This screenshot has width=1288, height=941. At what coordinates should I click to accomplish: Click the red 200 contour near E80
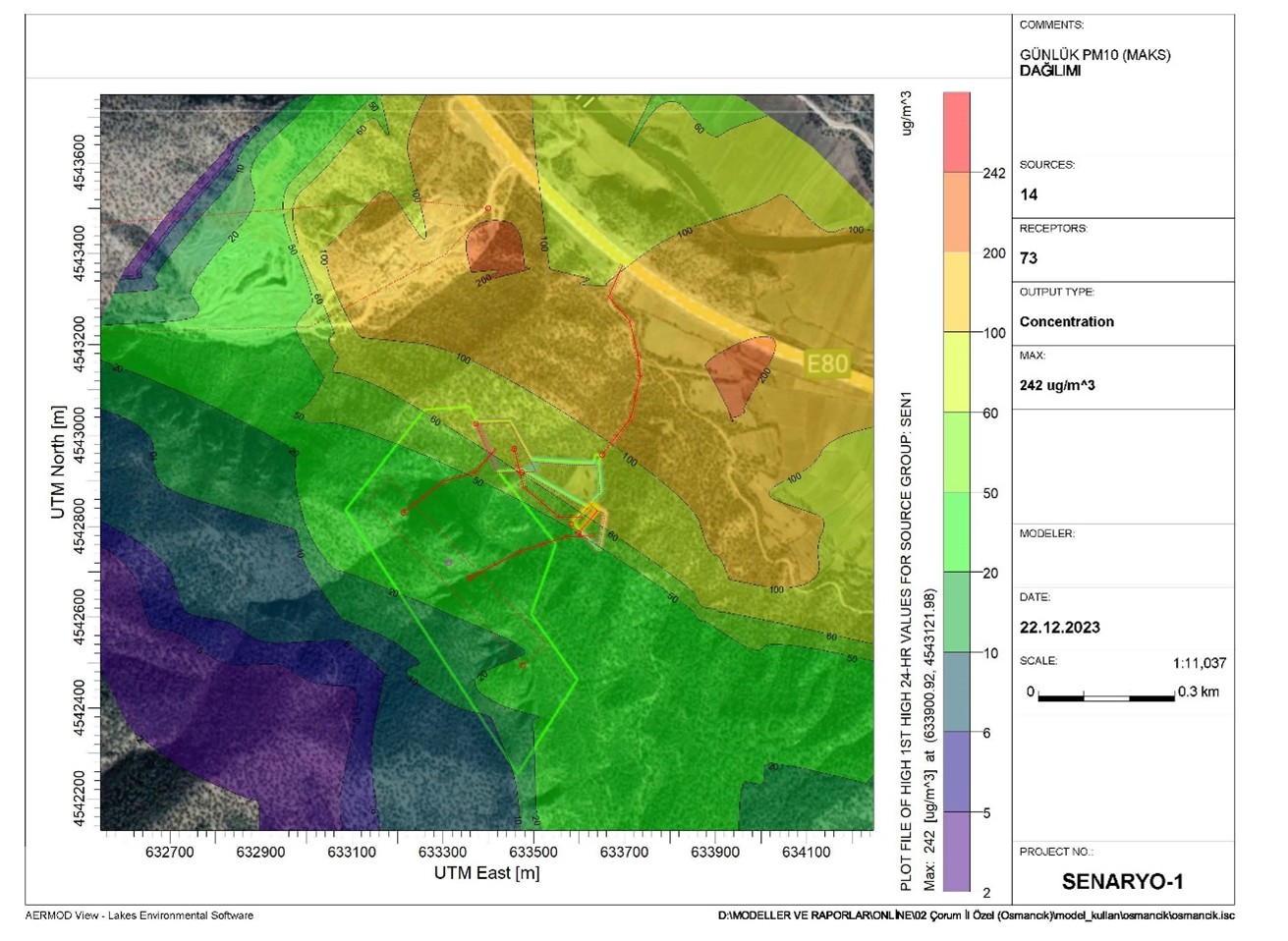click(x=741, y=376)
